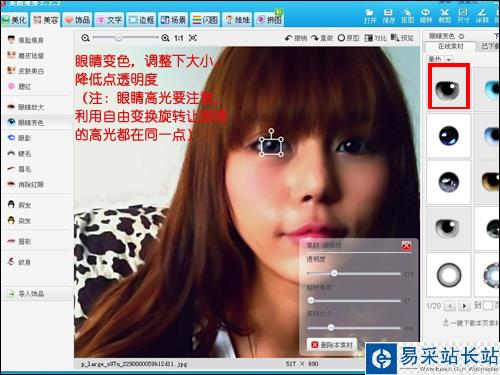Open the 染发 hair dye tool
This screenshot has height=375, width=500.
tap(19, 220)
